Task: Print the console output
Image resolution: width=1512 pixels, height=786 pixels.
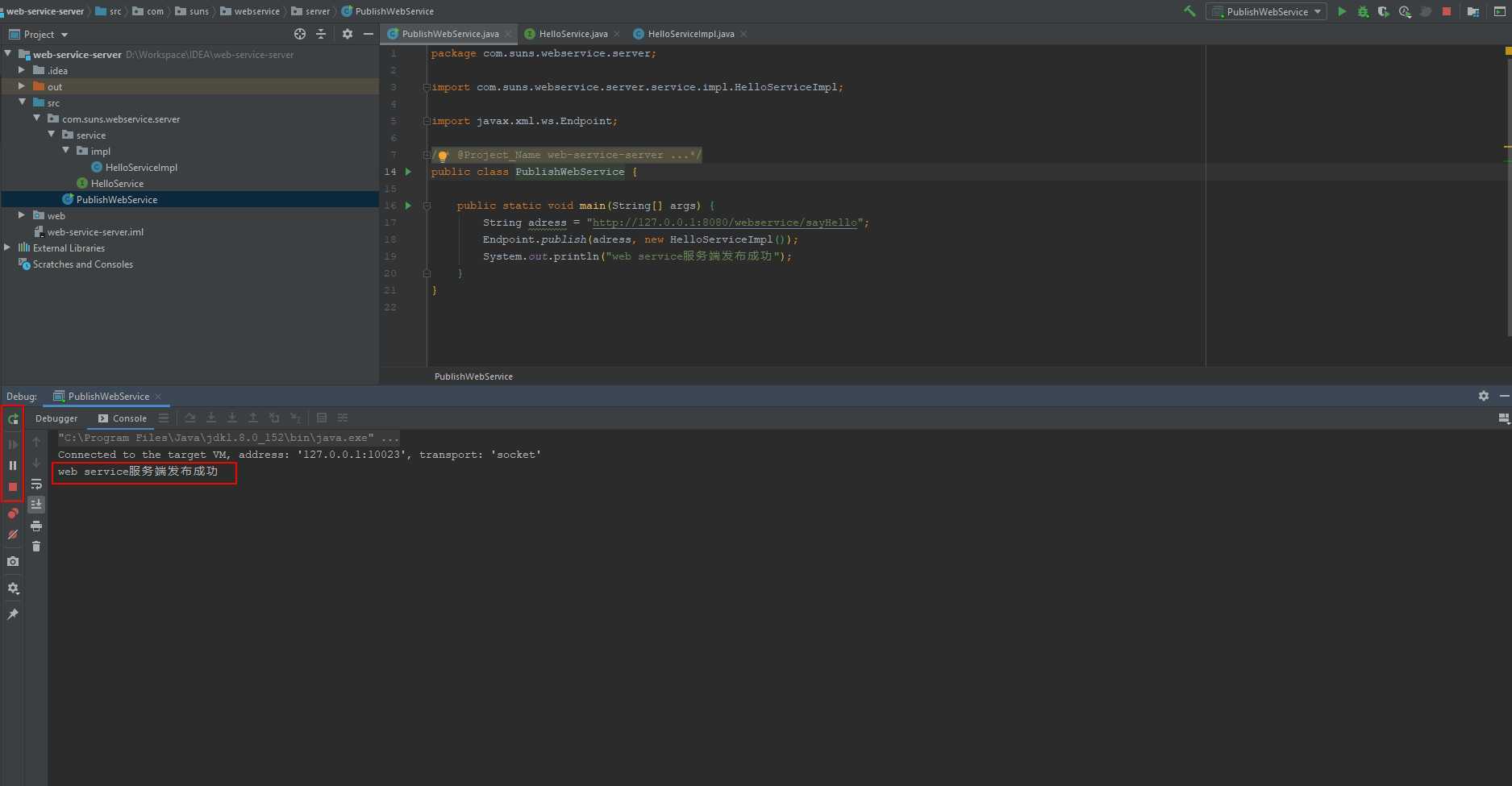Action: pos(36,526)
